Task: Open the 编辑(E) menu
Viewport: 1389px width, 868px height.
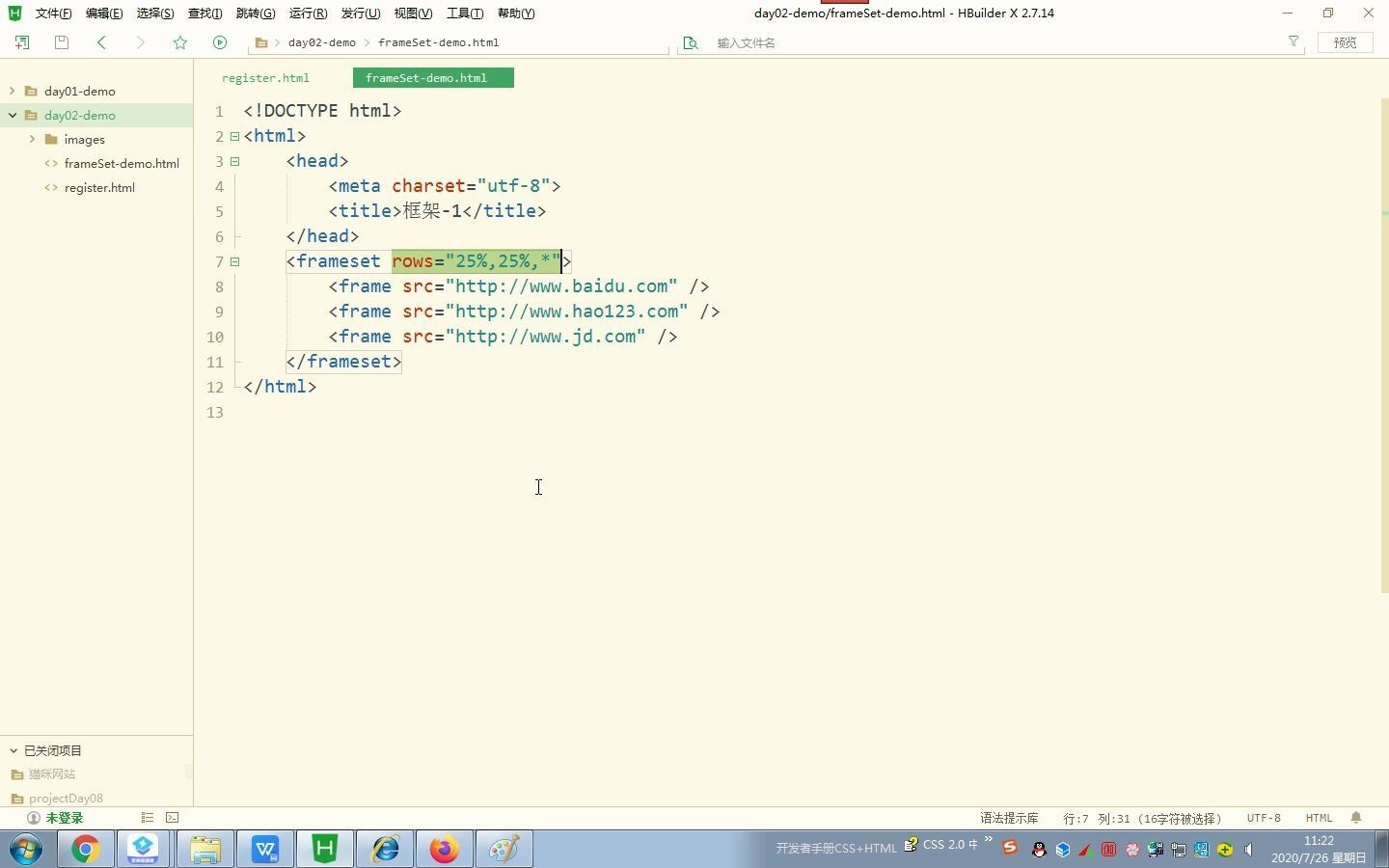Action: coord(104,14)
